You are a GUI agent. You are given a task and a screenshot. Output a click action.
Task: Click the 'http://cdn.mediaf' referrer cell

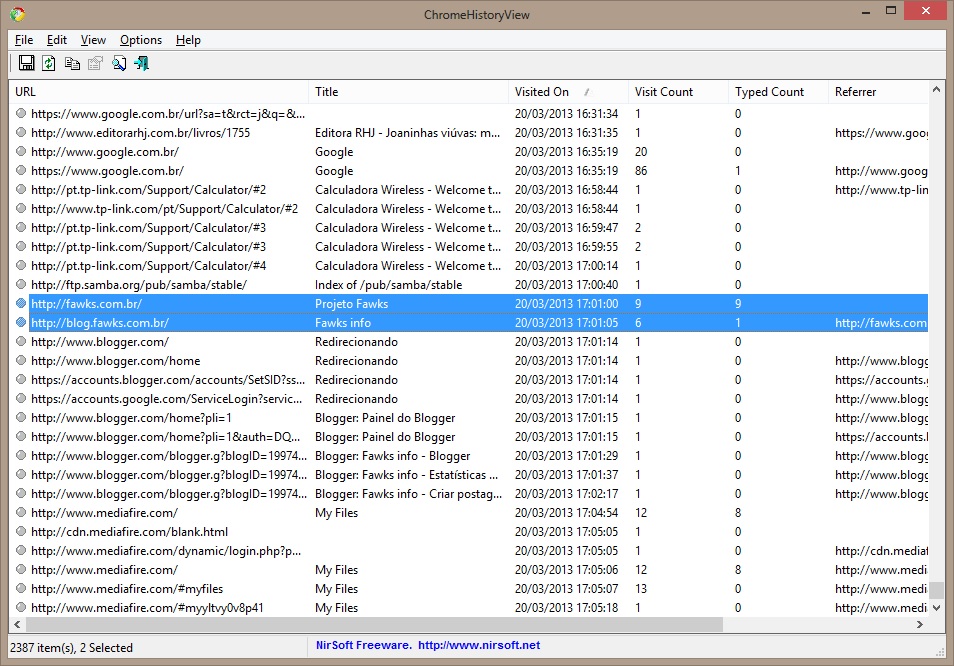click(x=881, y=550)
